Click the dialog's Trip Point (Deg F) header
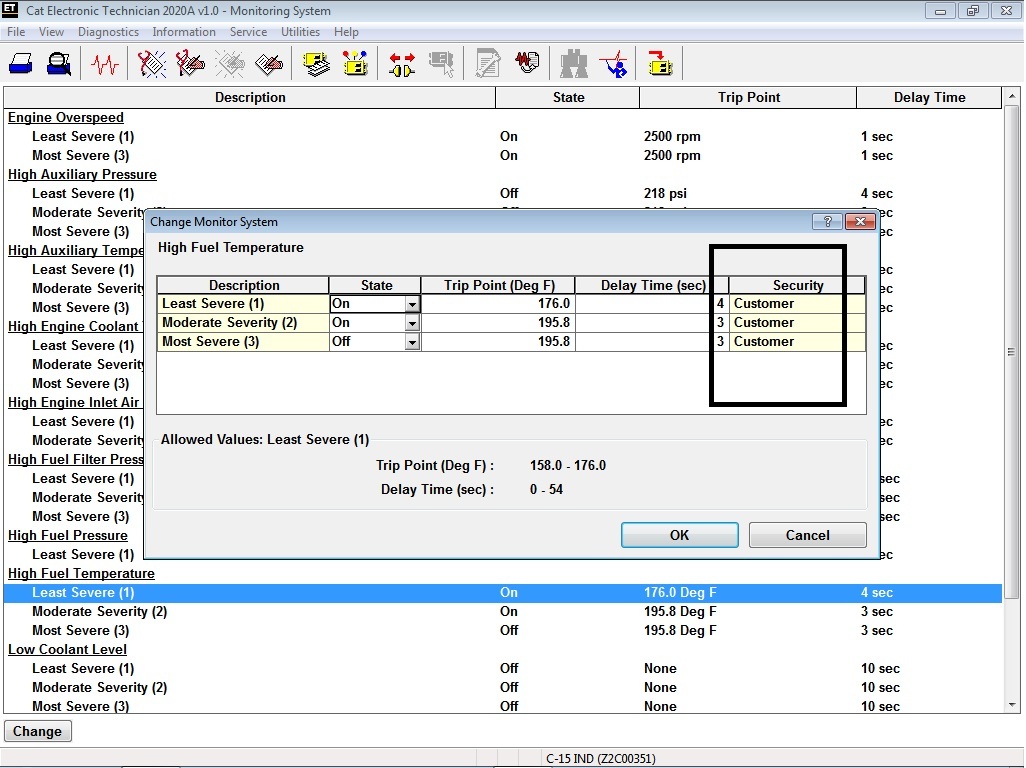Screen dimensions: 1026x768 499,285
